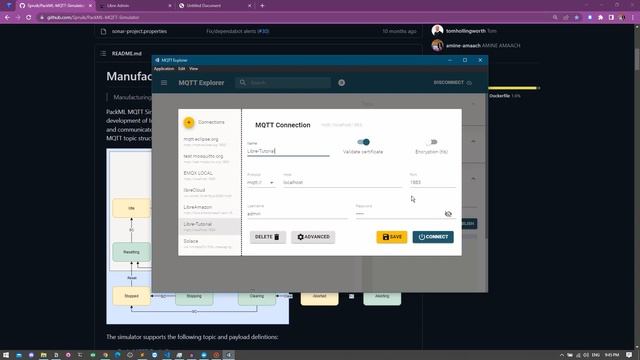The width and height of the screenshot is (640, 360).
Task: Toggle password visibility eye icon
Action: (x=448, y=214)
